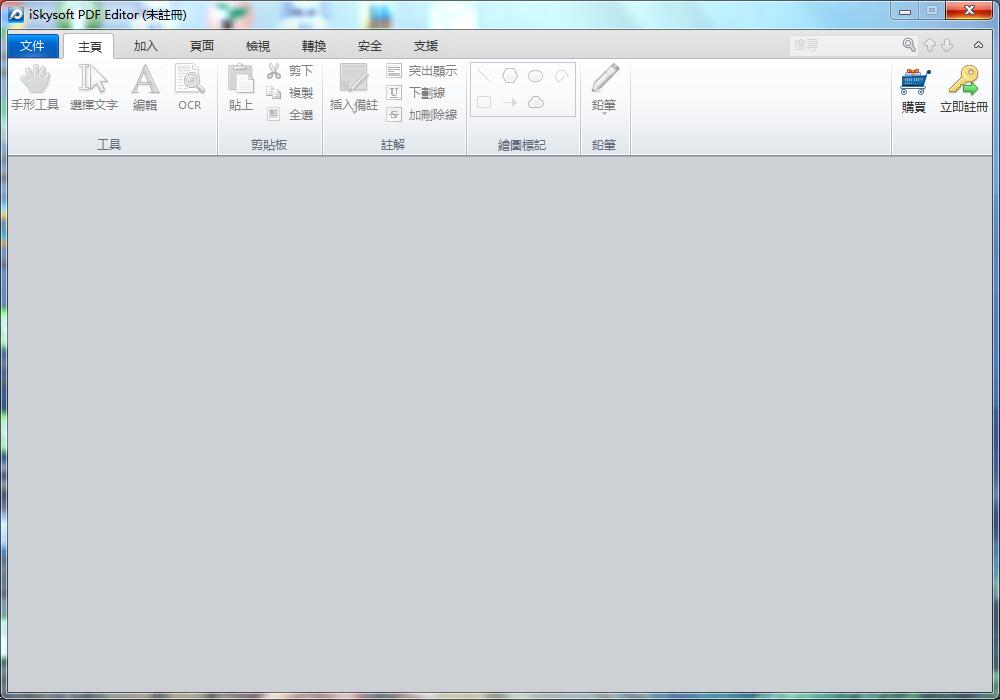Toggle 加刪除線 strikethrough annotation

coord(421,115)
